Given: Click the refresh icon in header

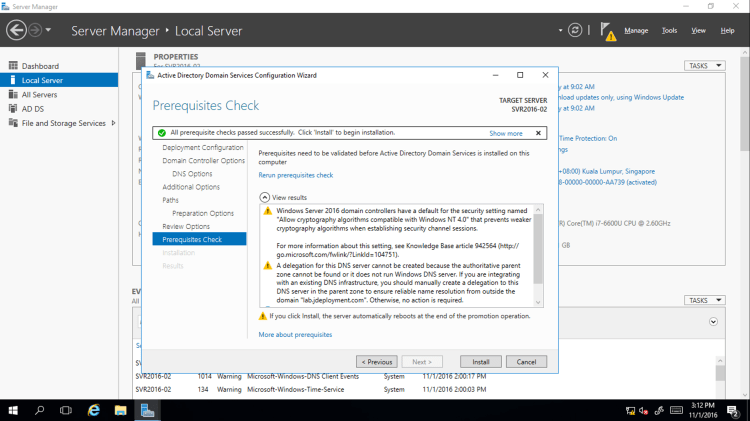Looking at the screenshot, I should coord(575,30).
